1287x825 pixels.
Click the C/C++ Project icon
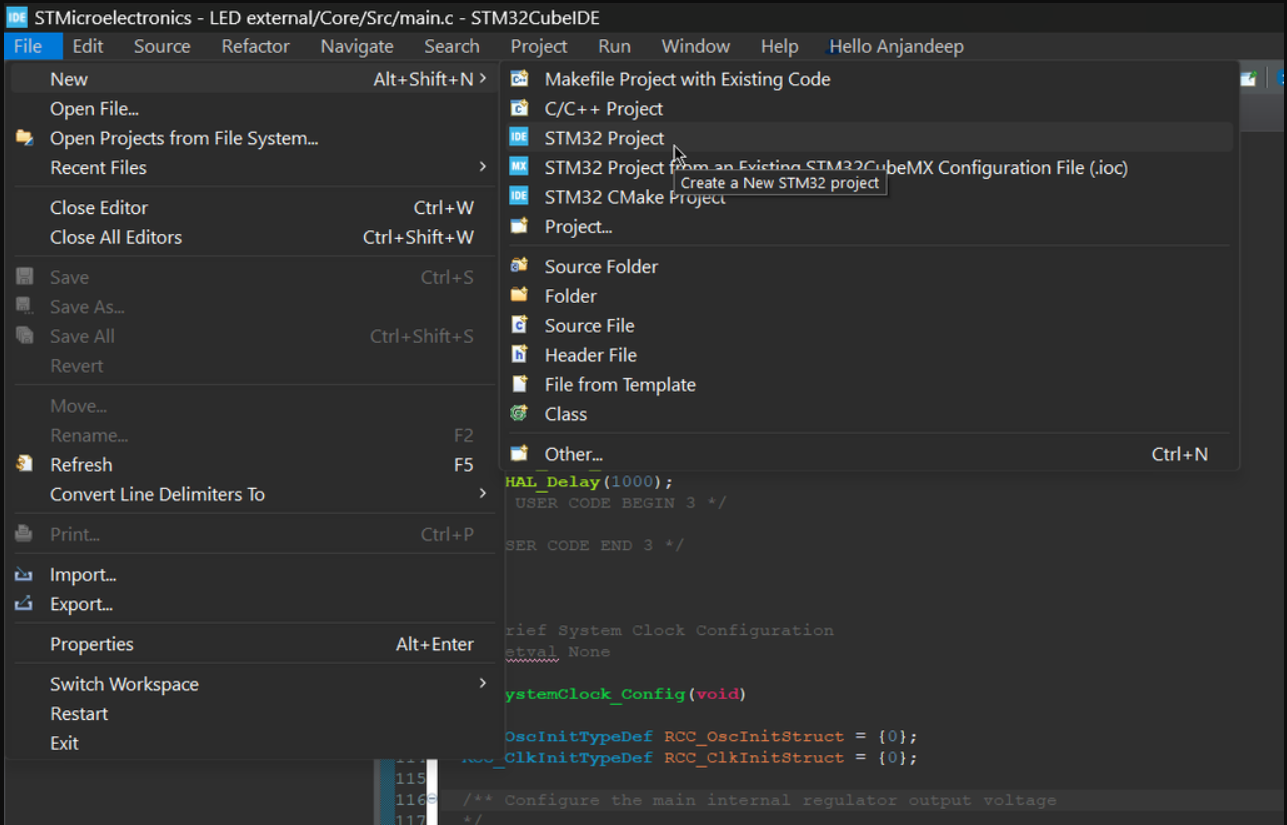pyautogui.click(x=519, y=108)
